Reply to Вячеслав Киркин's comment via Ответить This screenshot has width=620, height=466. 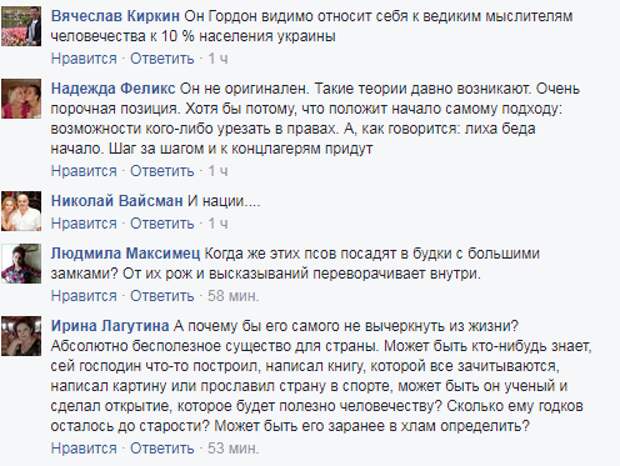click(x=162, y=58)
